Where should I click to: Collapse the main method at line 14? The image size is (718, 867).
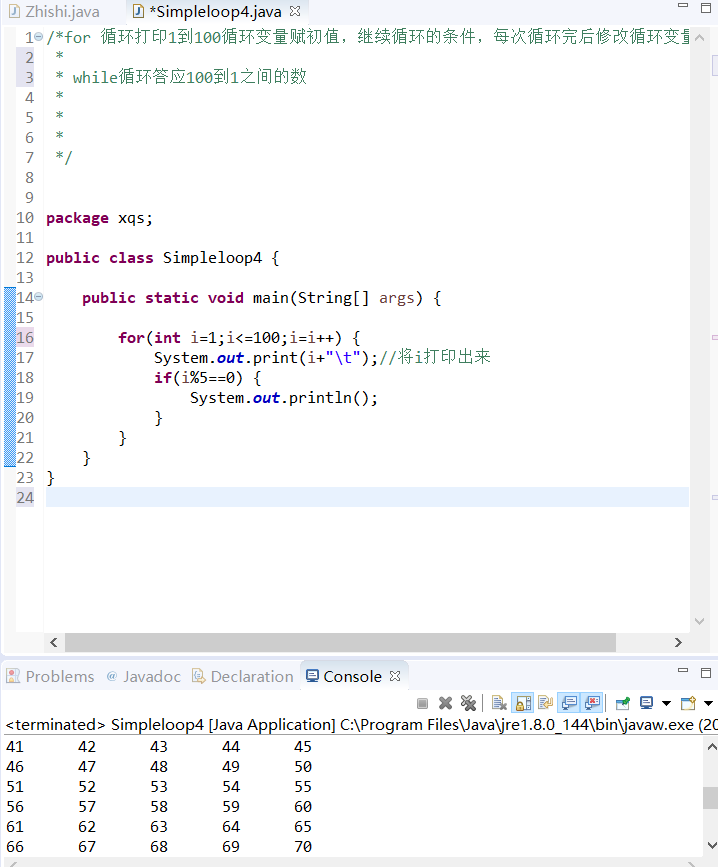tap(39, 297)
